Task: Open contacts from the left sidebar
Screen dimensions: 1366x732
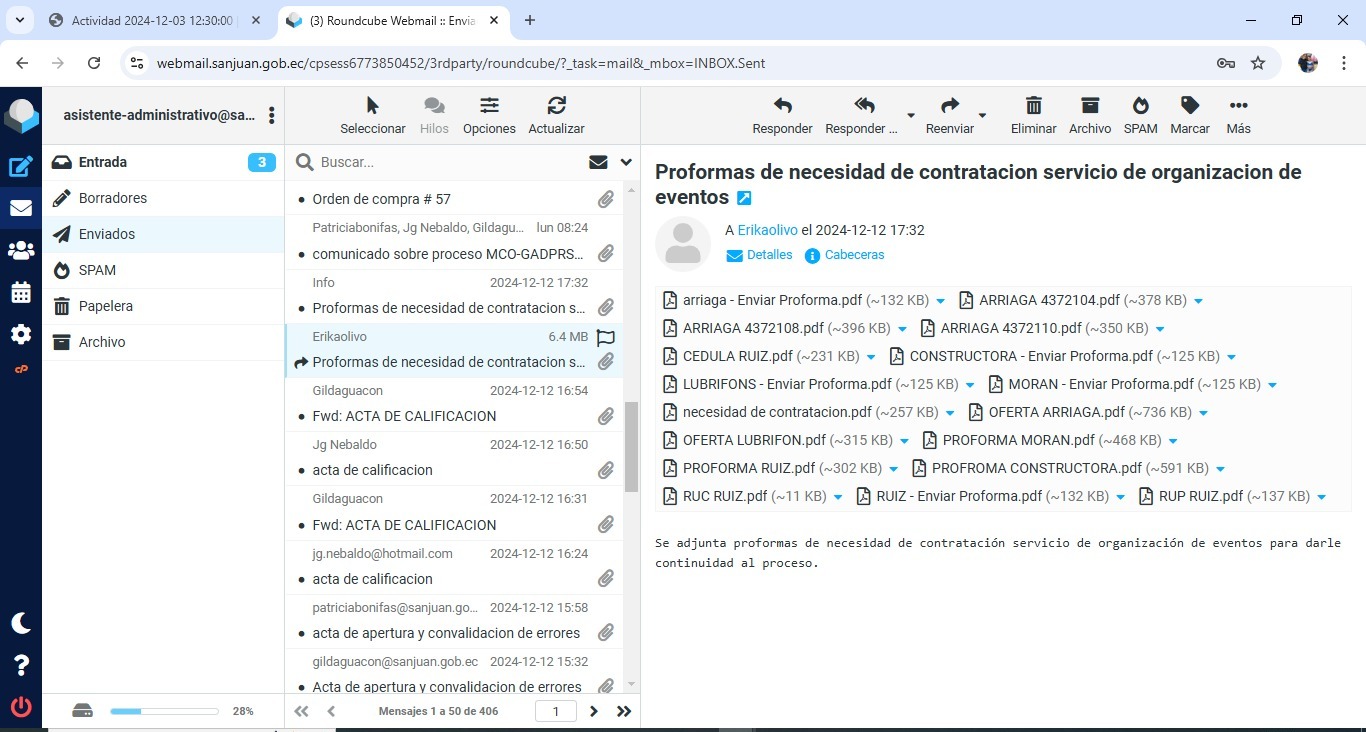Action: click(x=21, y=251)
